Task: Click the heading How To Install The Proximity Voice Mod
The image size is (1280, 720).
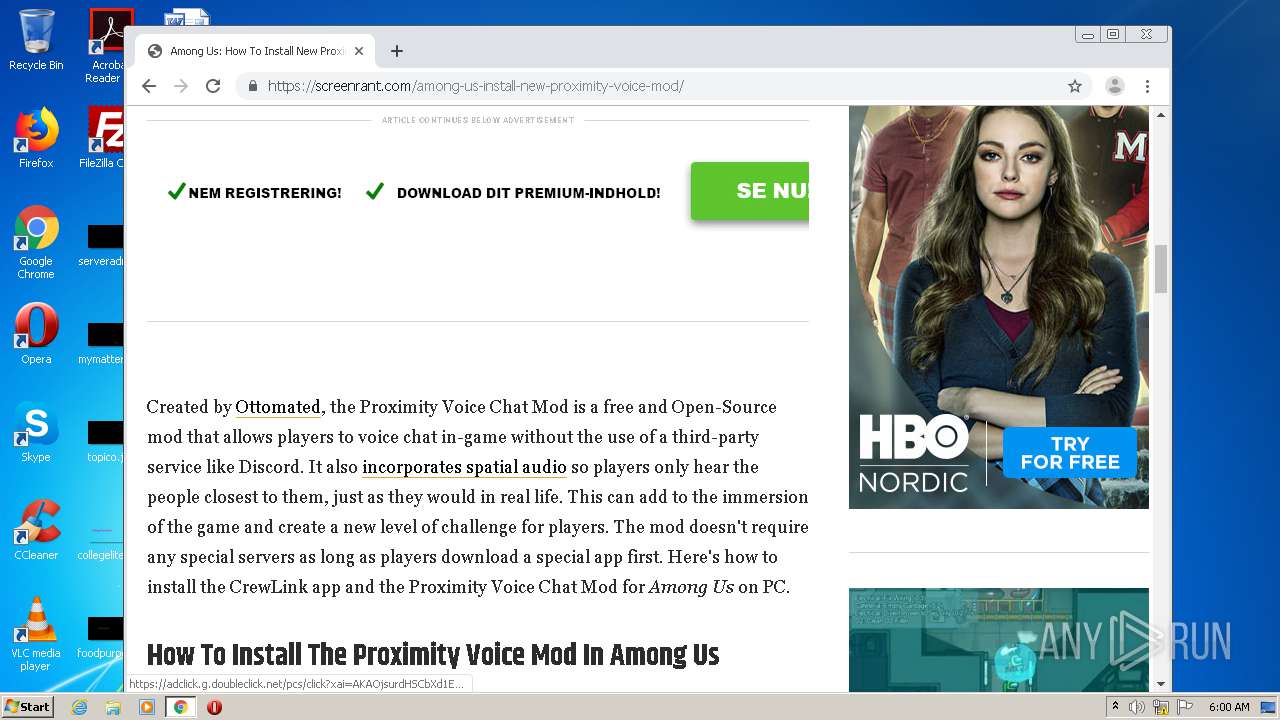Action: 433,655
